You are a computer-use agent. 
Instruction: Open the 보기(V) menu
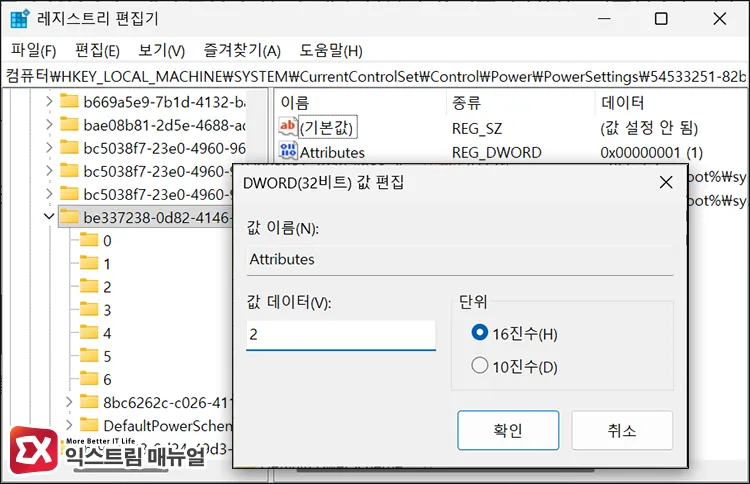(161, 50)
